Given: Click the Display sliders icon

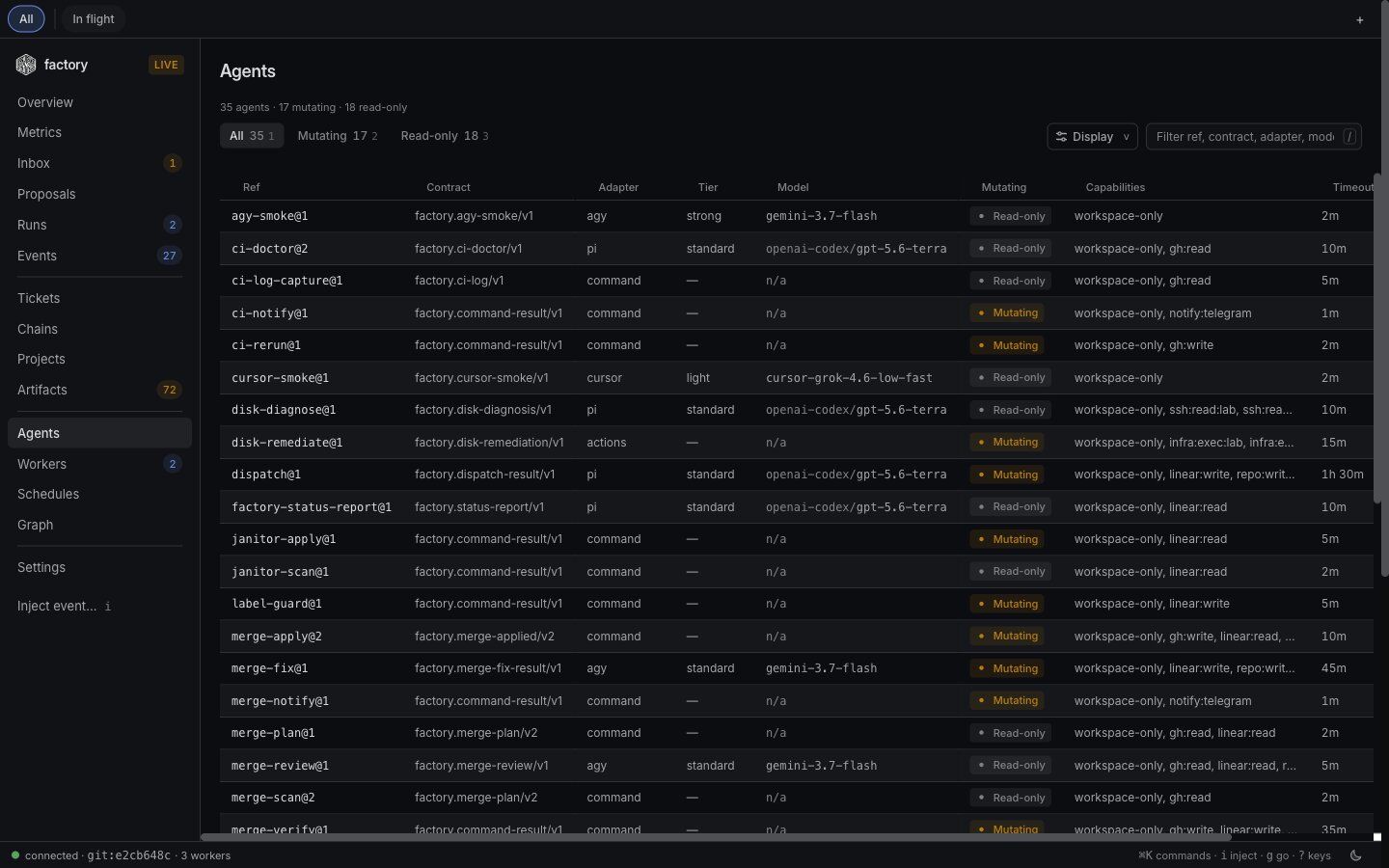Looking at the screenshot, I should pyautogui.click(x=1061, y=137).
